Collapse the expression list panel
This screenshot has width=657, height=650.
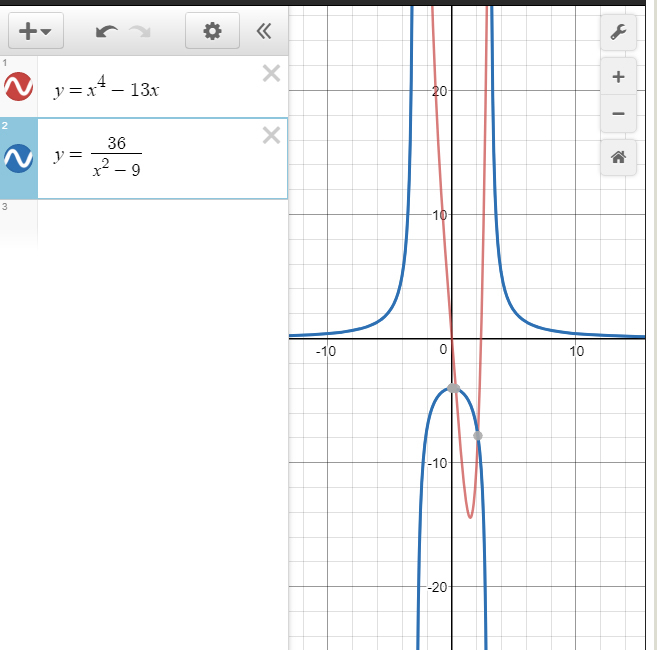[264, 31]
